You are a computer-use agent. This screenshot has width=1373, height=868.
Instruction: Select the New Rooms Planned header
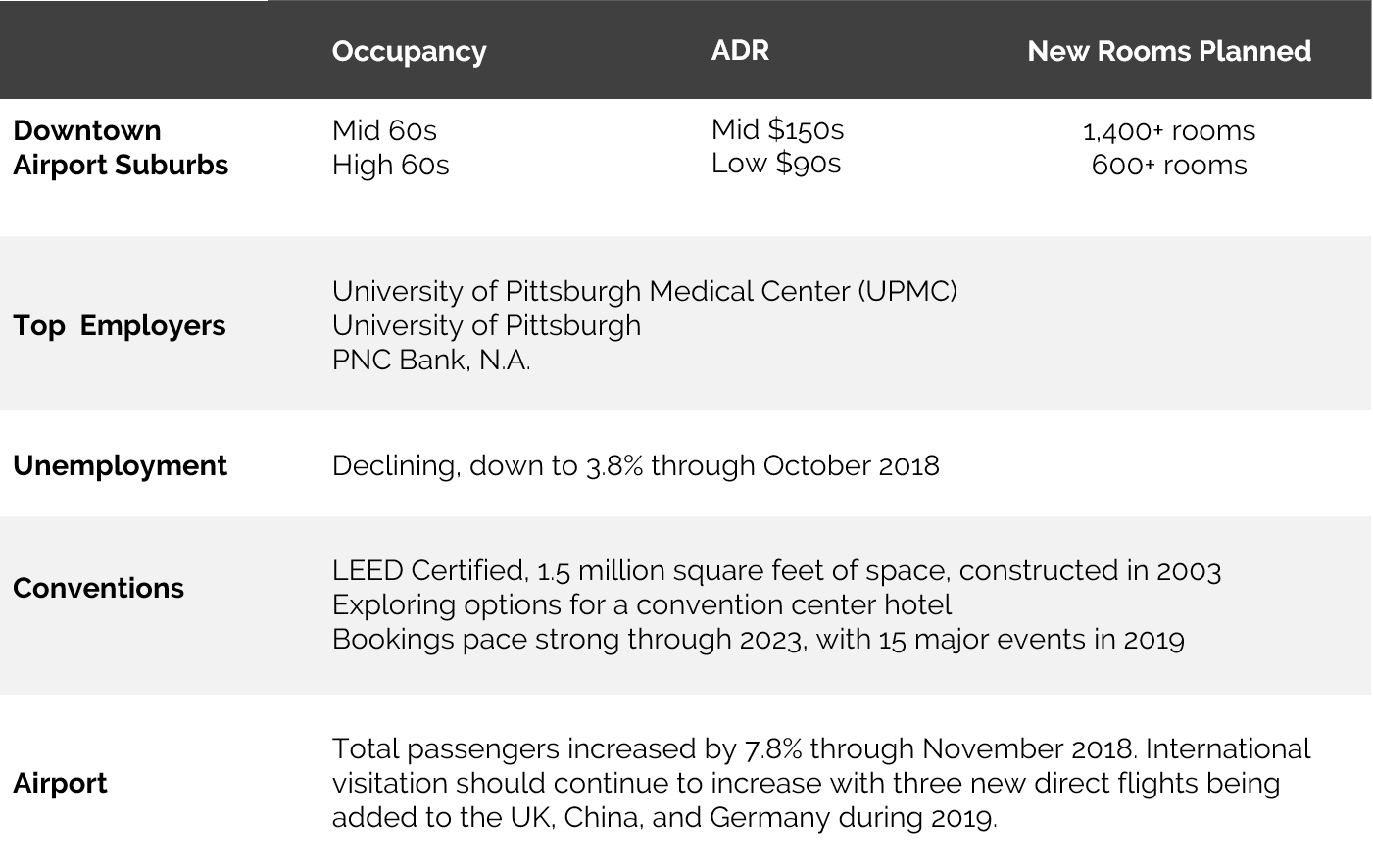coord(1169,51)
